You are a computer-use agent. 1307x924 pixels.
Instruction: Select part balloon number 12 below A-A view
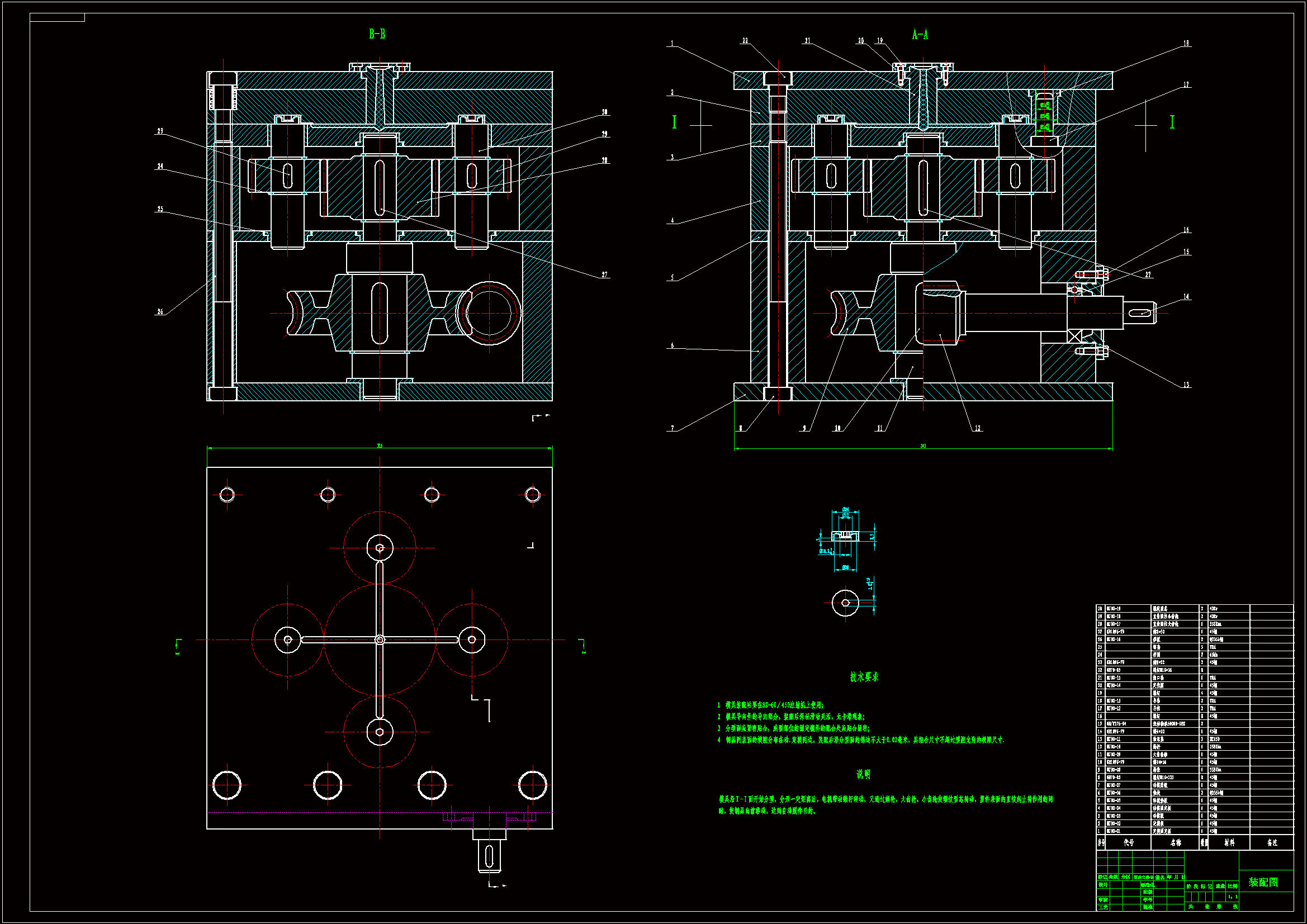(977, 428)
